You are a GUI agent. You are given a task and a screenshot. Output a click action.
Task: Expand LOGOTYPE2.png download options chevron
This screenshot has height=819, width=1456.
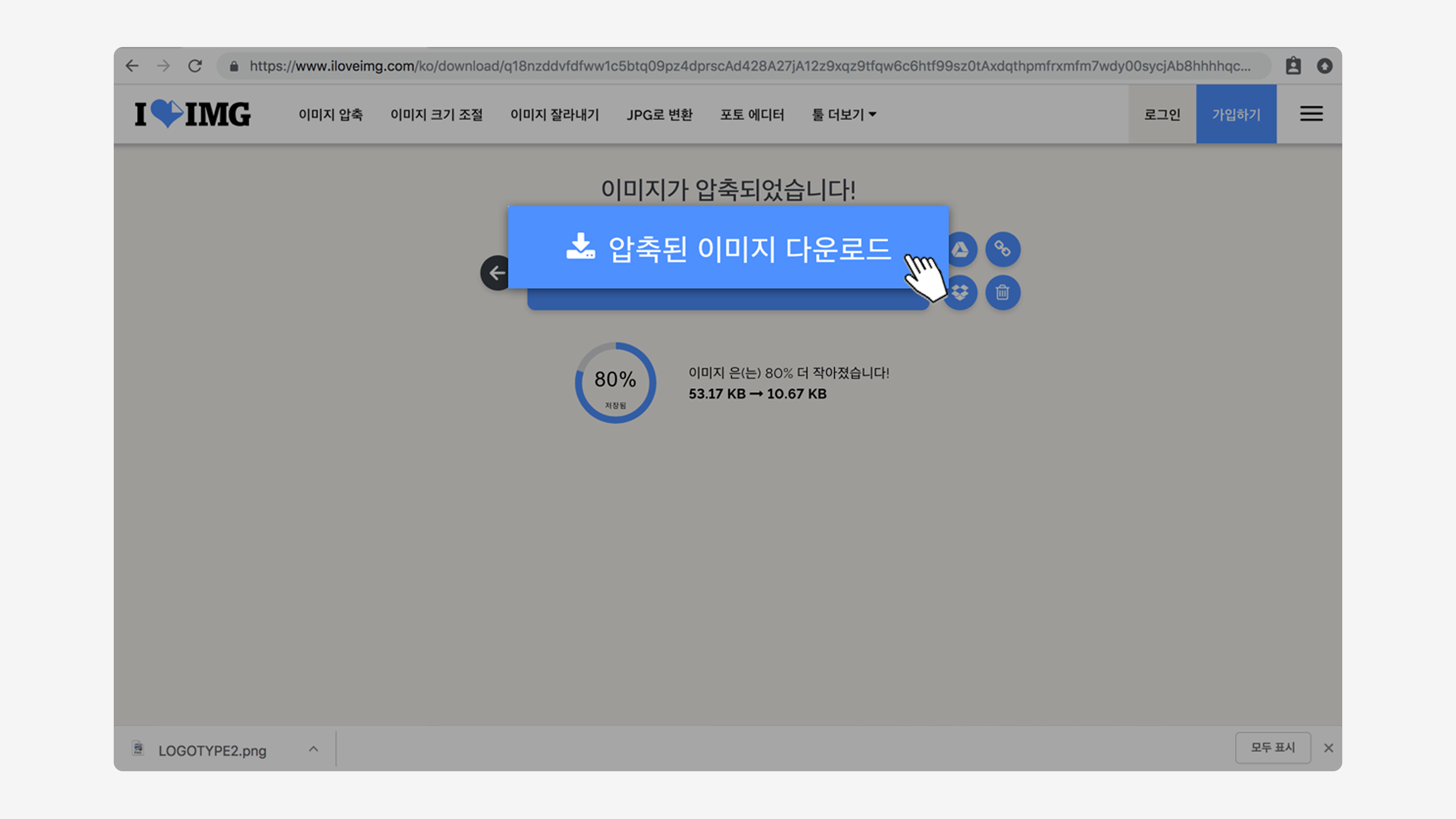pos(314,750)
